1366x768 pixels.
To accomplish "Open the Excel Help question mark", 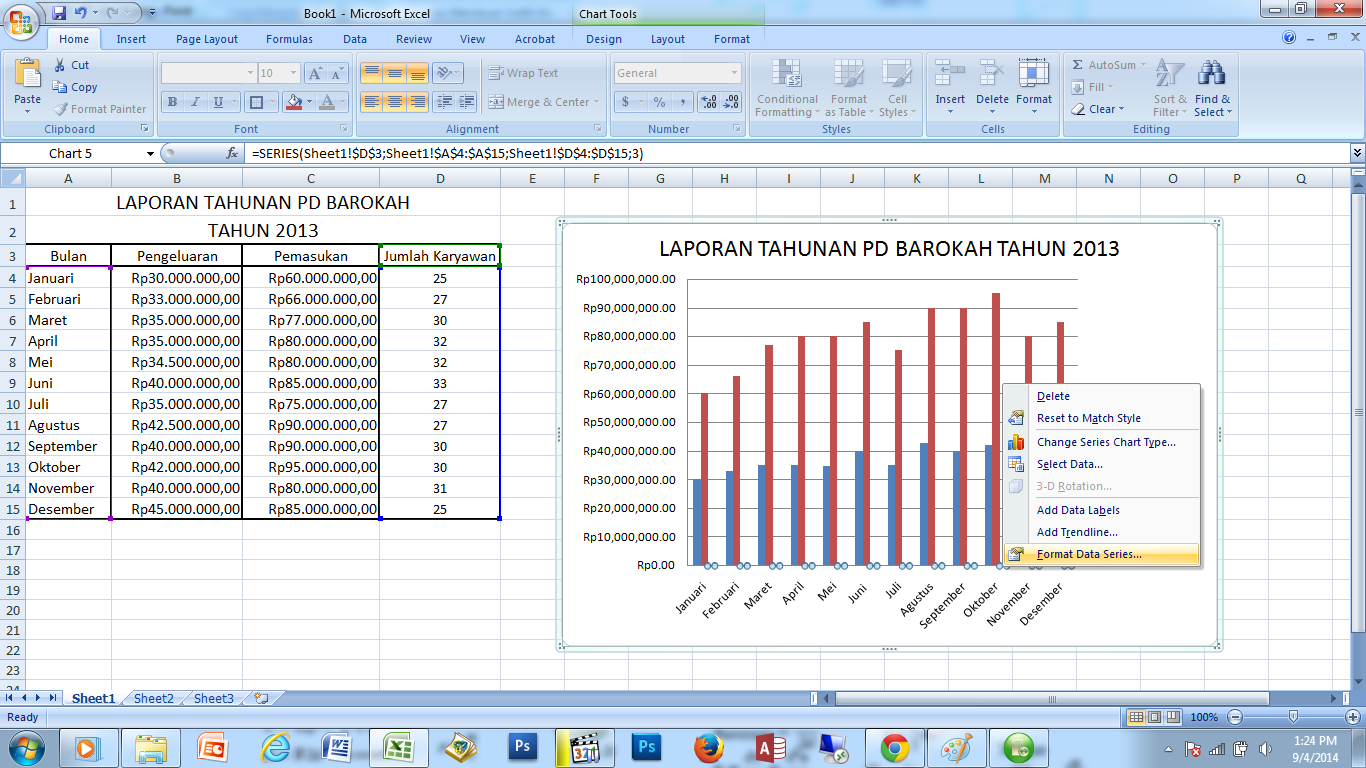I will [1290, 38].
